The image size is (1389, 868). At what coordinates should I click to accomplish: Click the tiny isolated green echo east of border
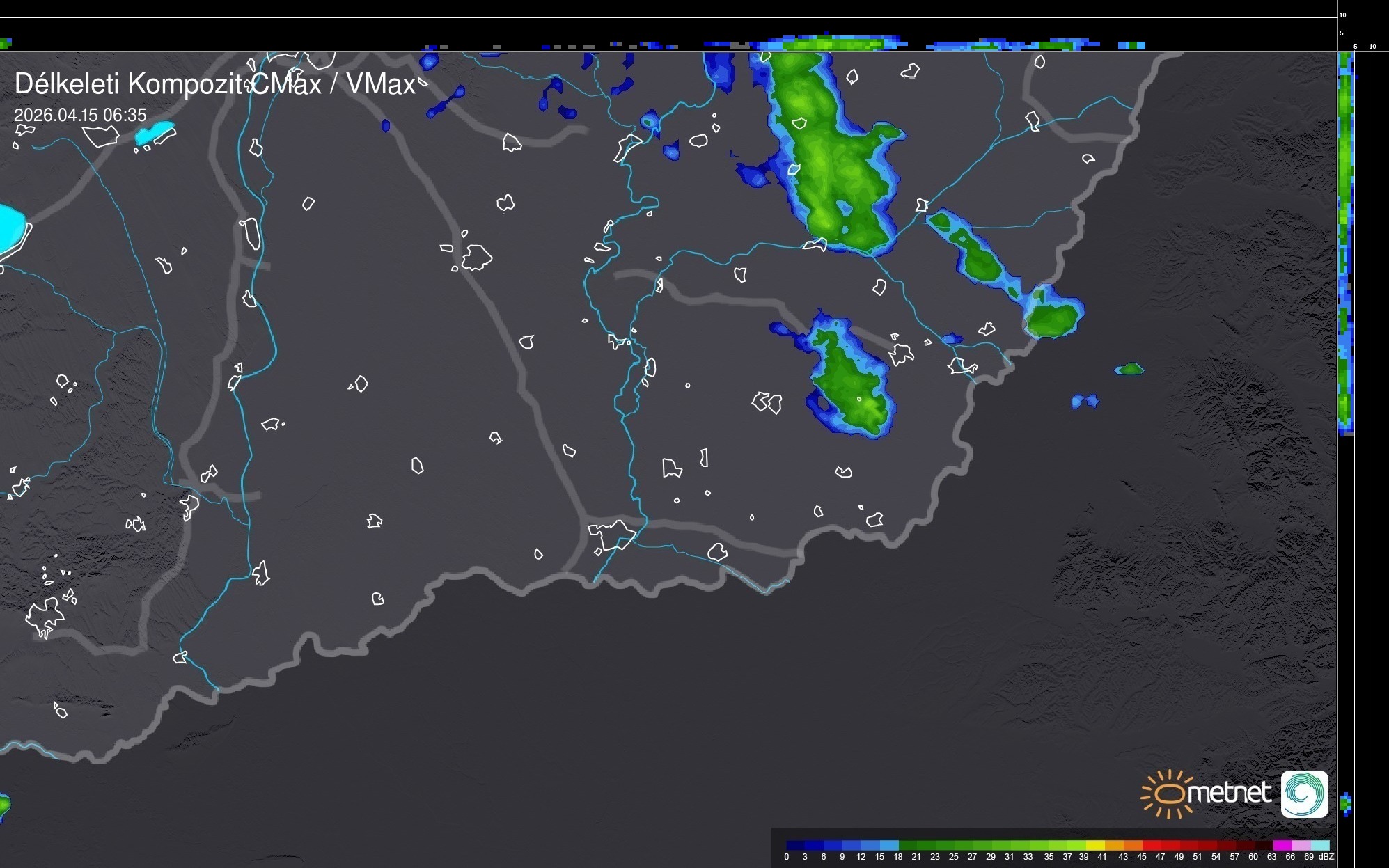(x=1129, y=369)
